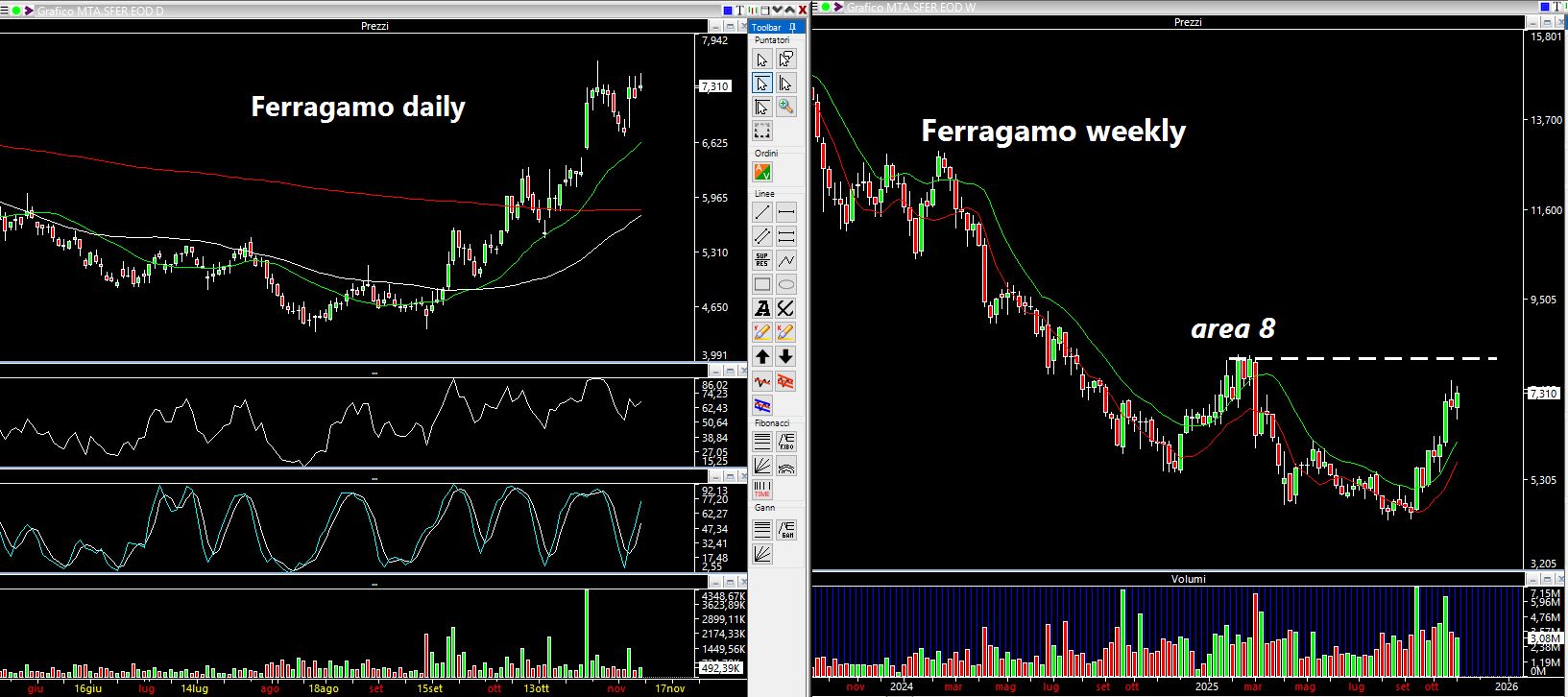Click the highlighted crosshair pointer tool

pos(762,84)
